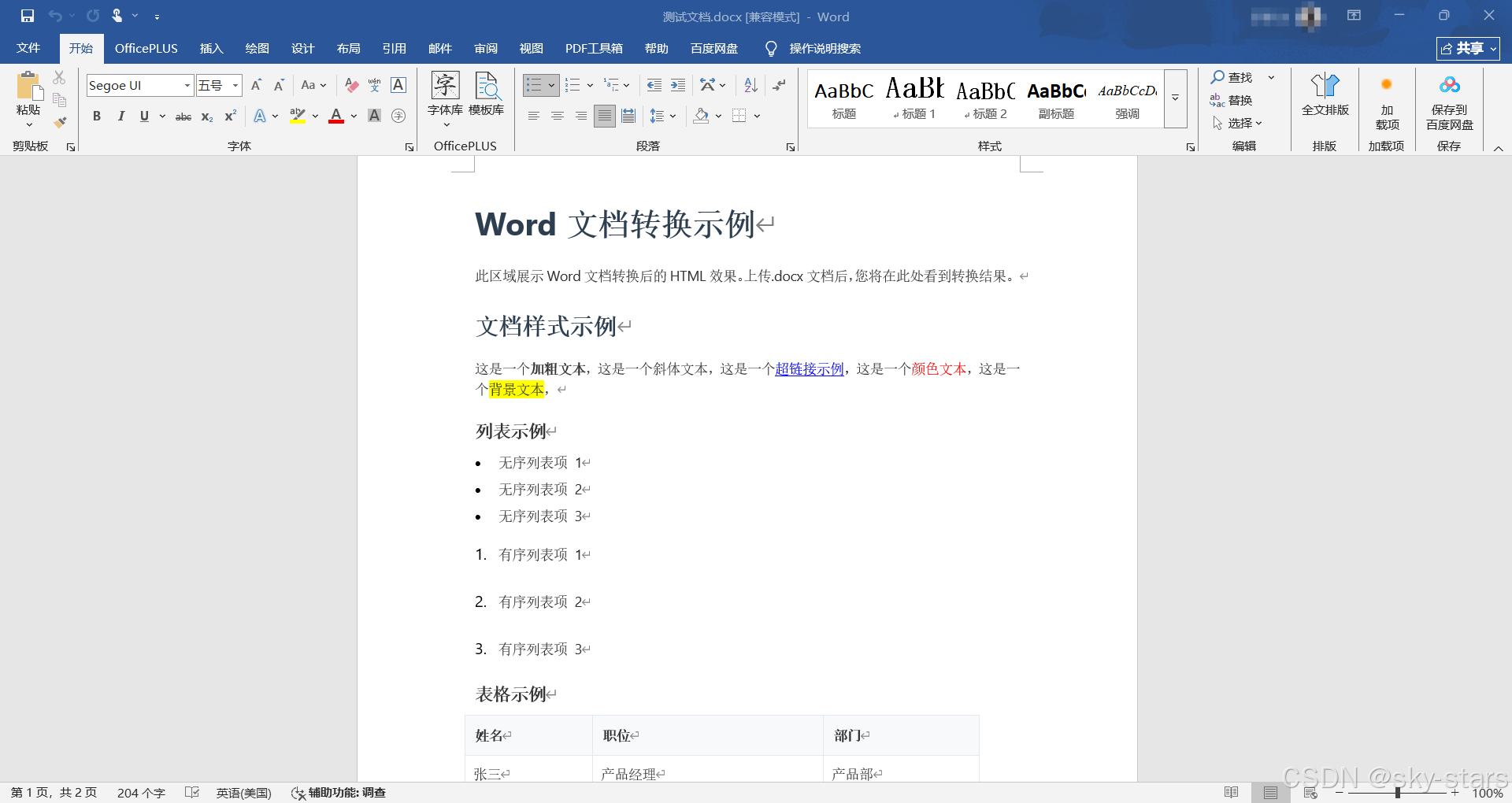The height and width of the screenshot is (803, 1512).
Task: Apply character border icon
Action: (x=398, y=85)
